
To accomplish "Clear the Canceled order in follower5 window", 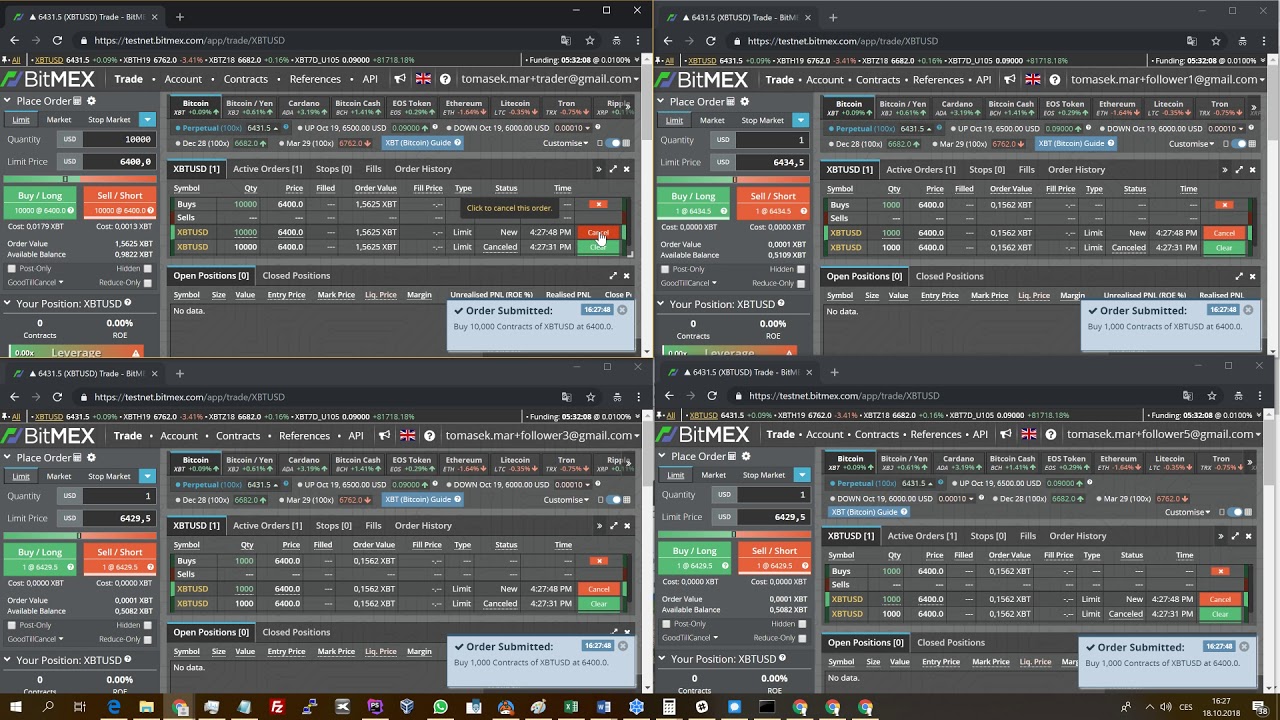I will (1220, 614).
